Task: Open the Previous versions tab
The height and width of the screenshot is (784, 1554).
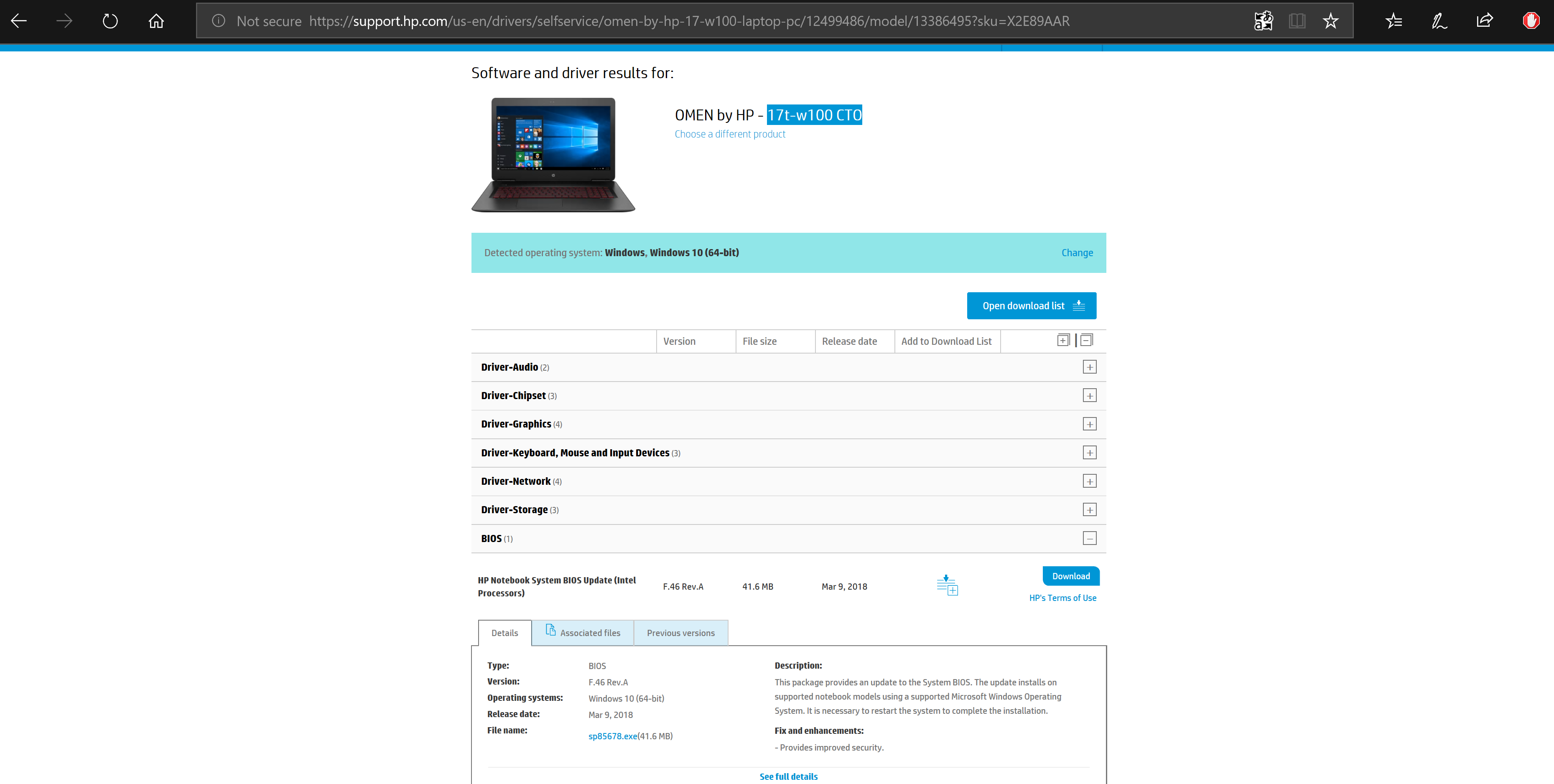Action: pyautogui.click(x=680, y=633)
